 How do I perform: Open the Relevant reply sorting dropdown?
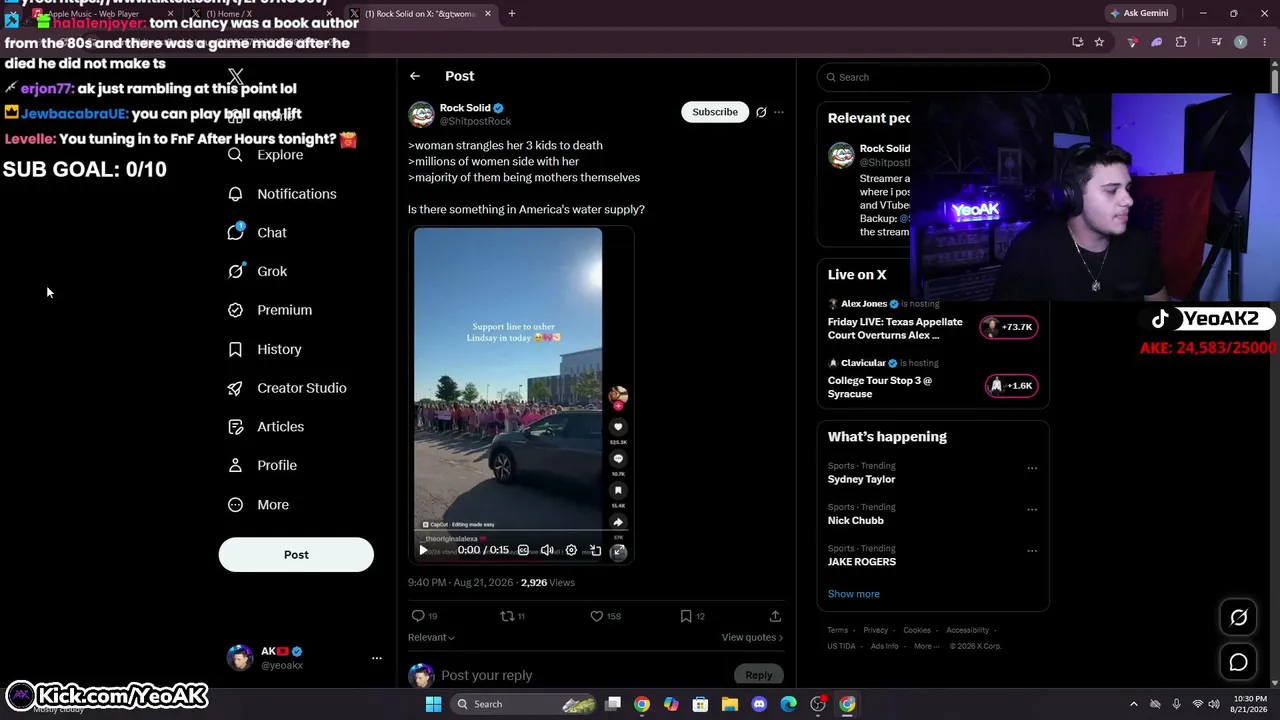pyautogui.click(x=431, y=637)
